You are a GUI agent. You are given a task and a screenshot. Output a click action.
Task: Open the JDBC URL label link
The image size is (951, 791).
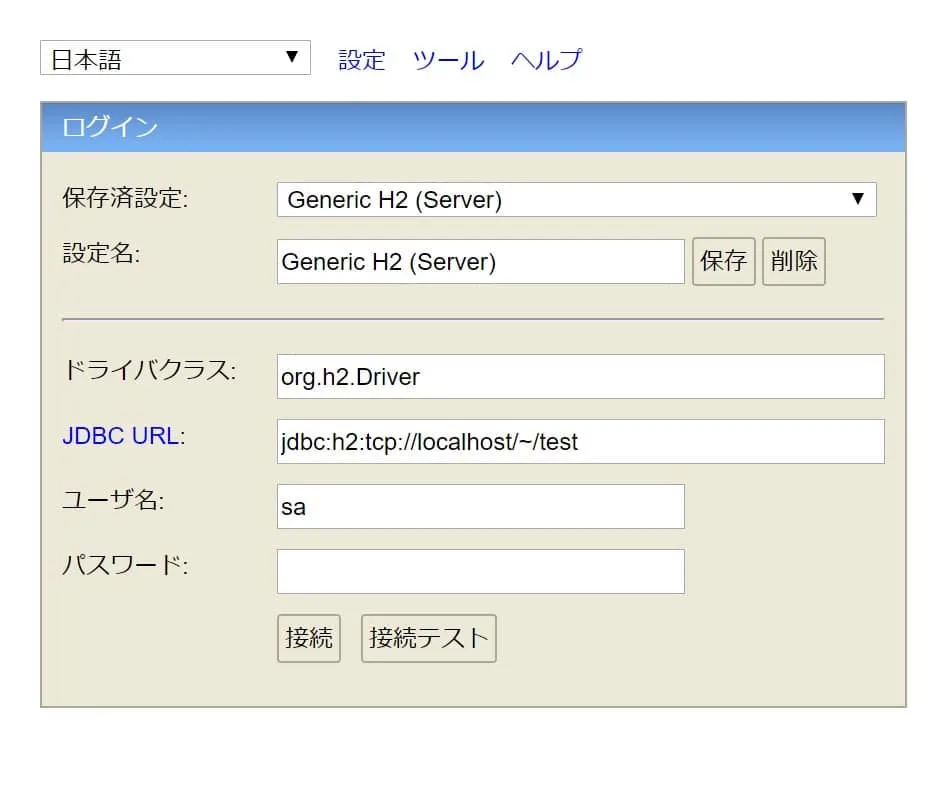[121, 436]
